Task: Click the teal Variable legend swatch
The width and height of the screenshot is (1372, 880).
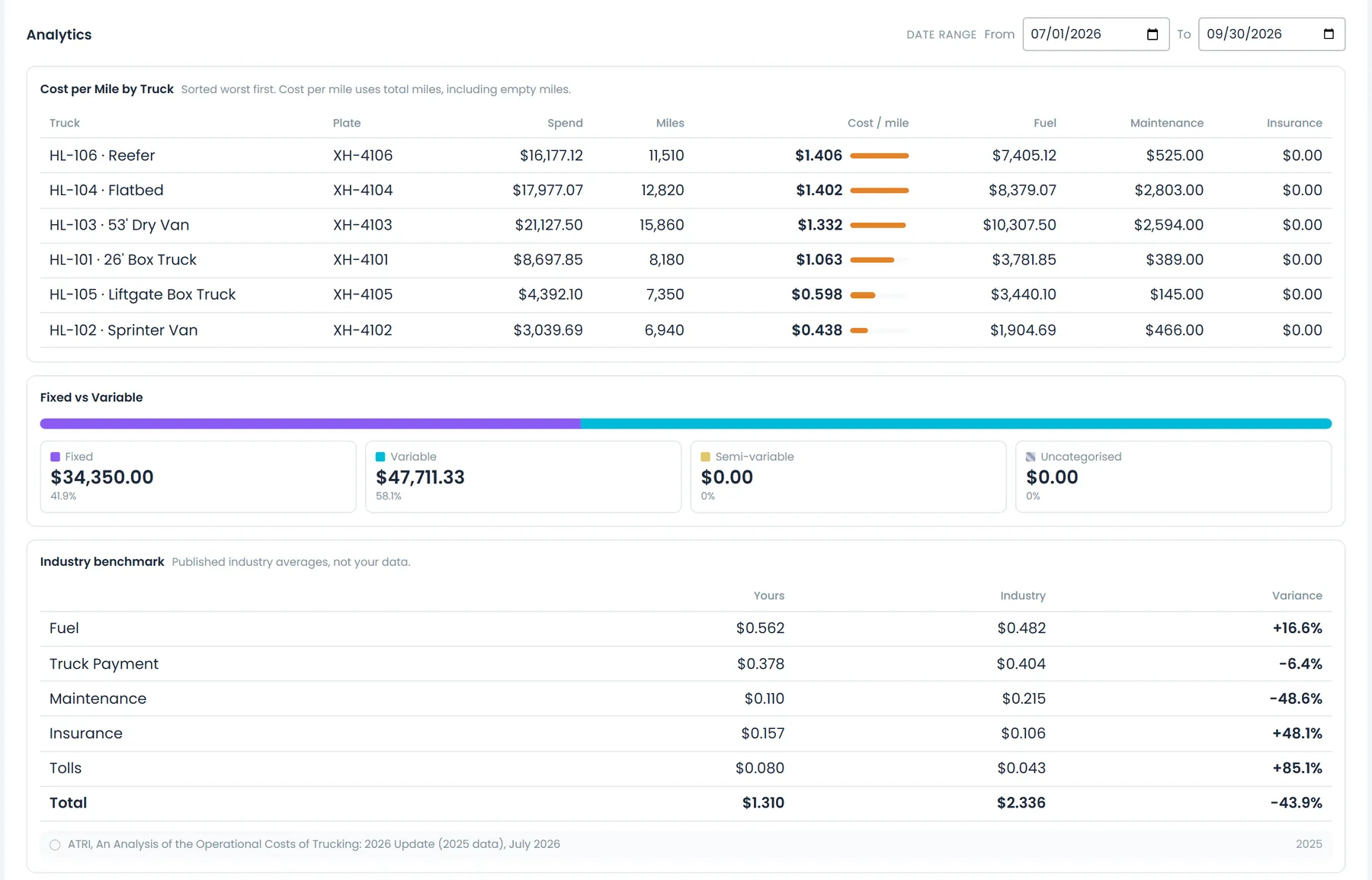Action: point(380,457)
